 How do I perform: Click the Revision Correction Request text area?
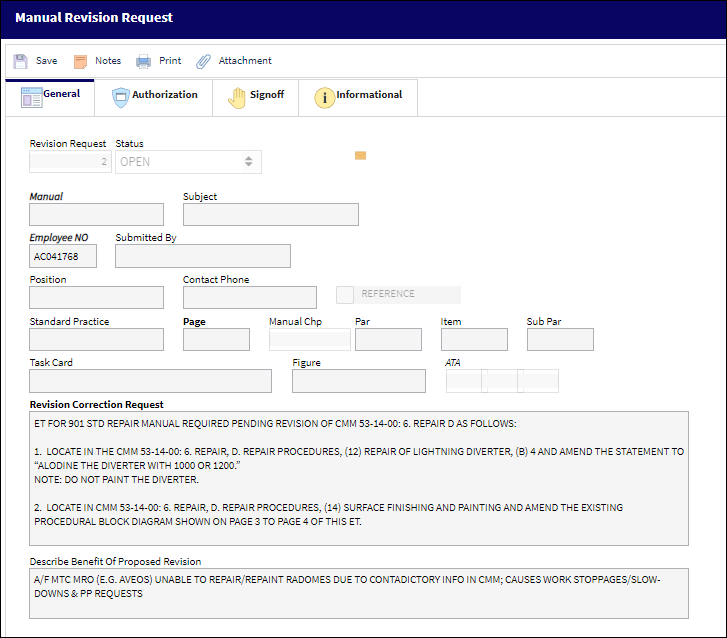(x=359, y=478)
